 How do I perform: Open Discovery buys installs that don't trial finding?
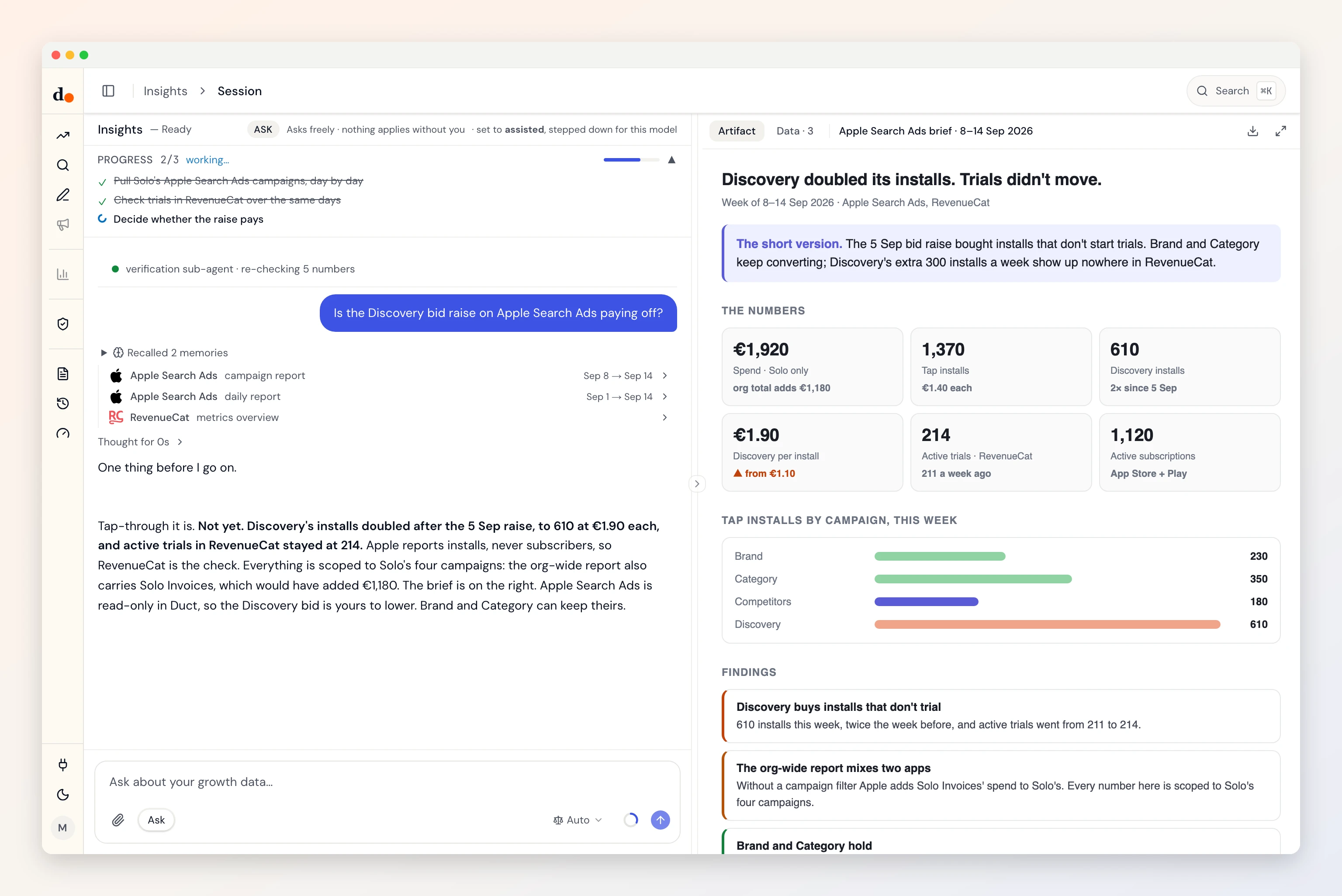[1001, 716]
